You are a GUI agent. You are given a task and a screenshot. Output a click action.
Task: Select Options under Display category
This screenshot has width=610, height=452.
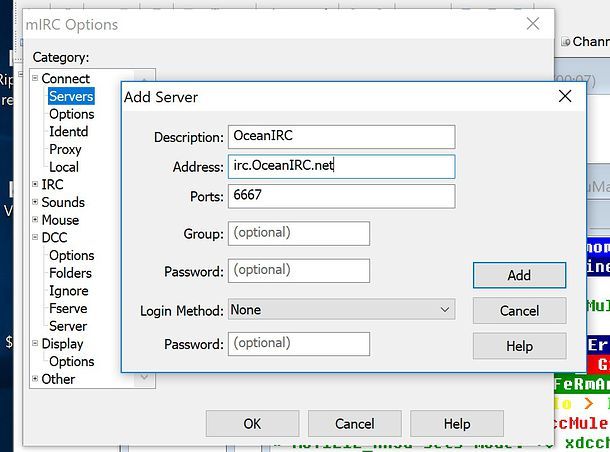tap(72, 361)
